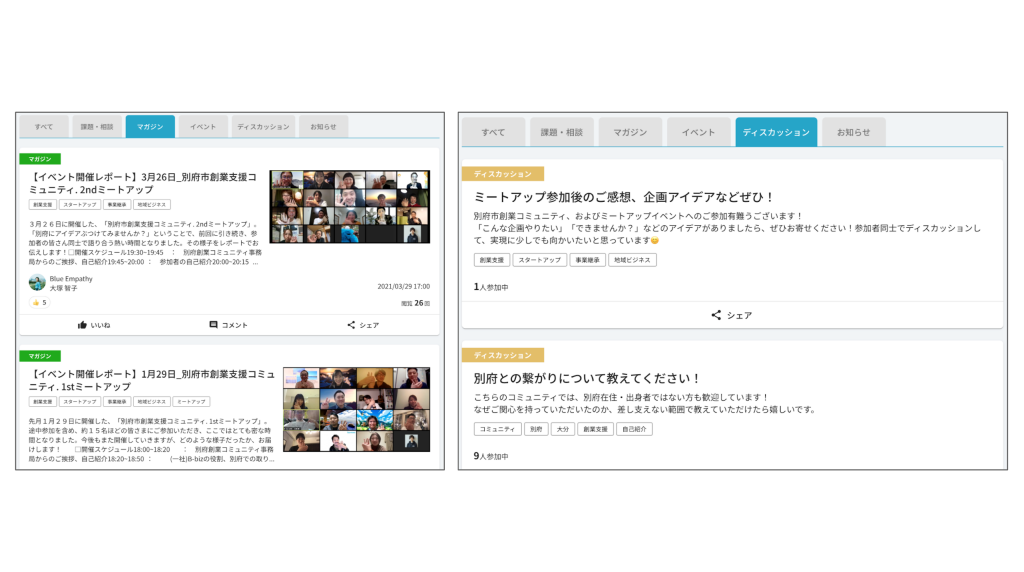1024x572 pixels.
Task: Open すべて tab in left magazine panel
Action: coord(44,127)
